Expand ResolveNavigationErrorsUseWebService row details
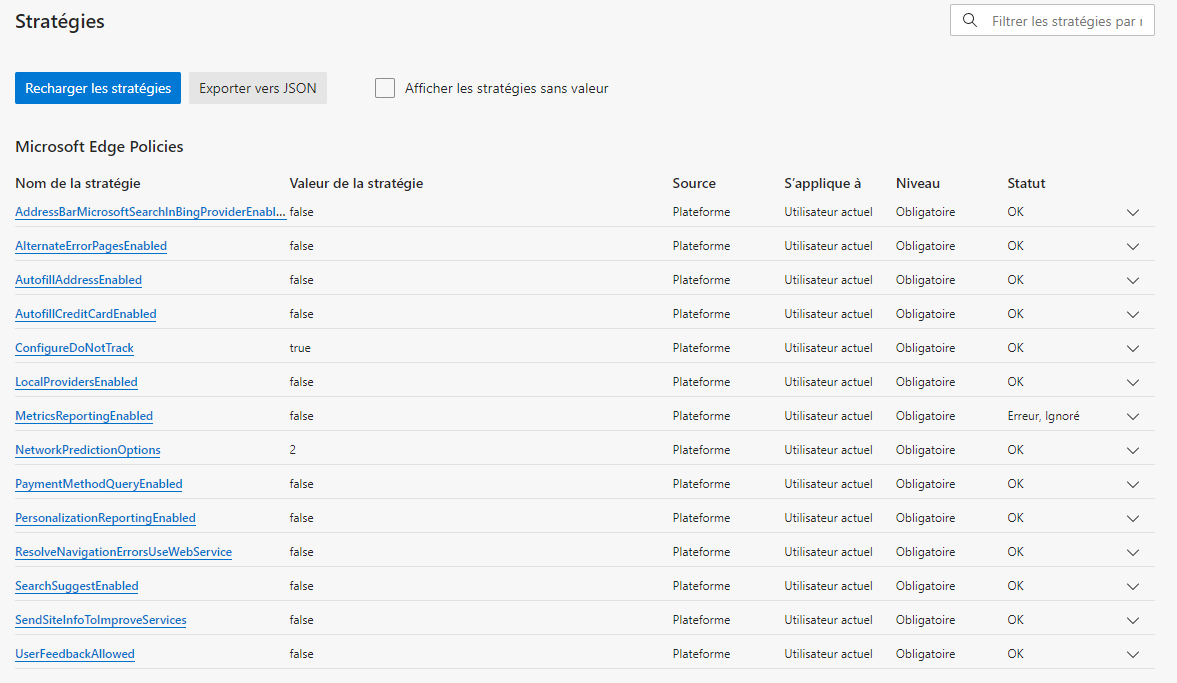The image size is (1177, 683). tap(1133, 552)
